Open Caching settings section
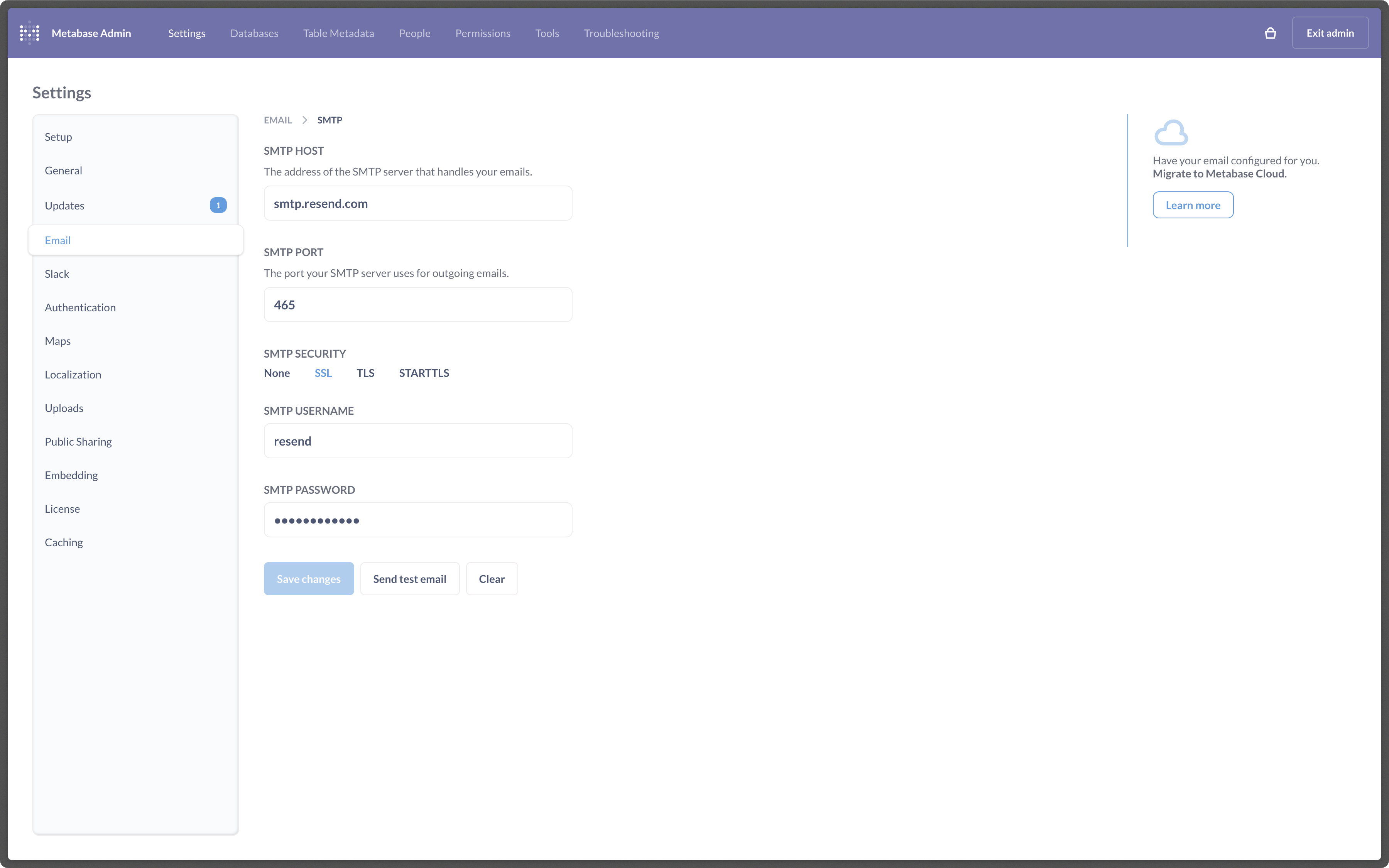The height and width of the screenshot is (868, 1389). point(135,542)
